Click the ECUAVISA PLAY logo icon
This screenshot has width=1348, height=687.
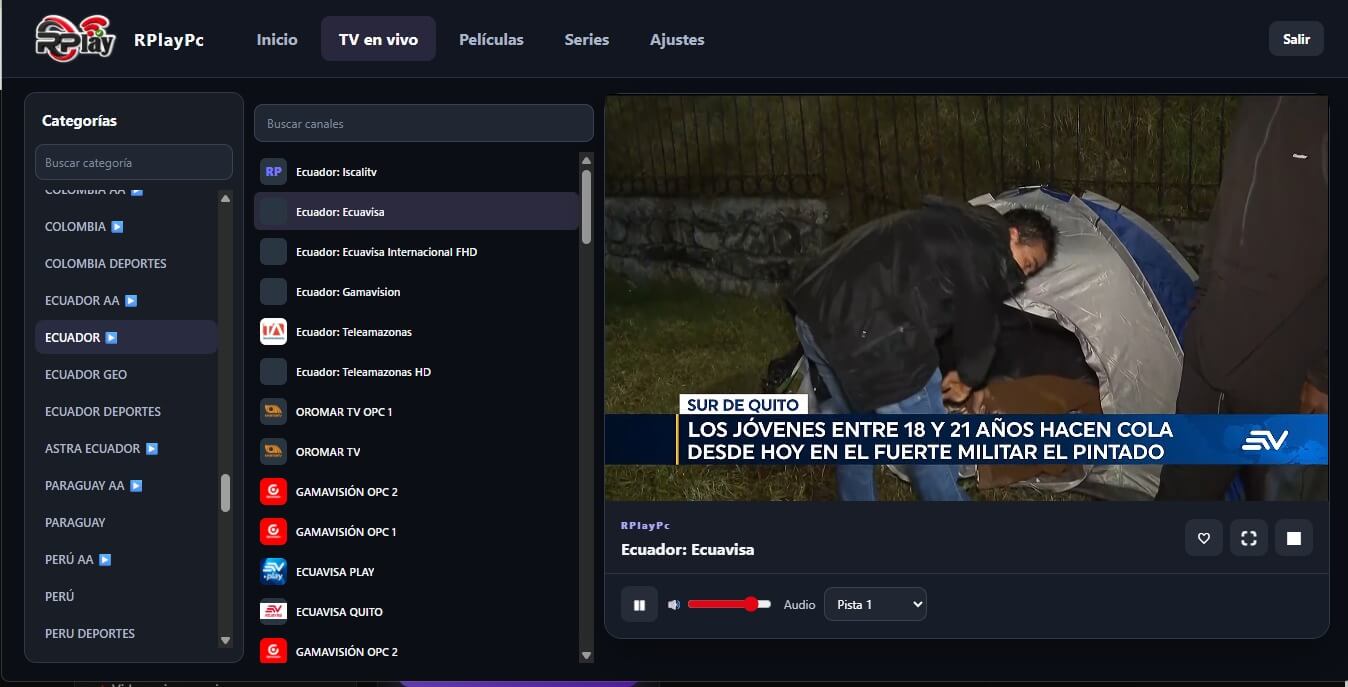click(273, 572)
